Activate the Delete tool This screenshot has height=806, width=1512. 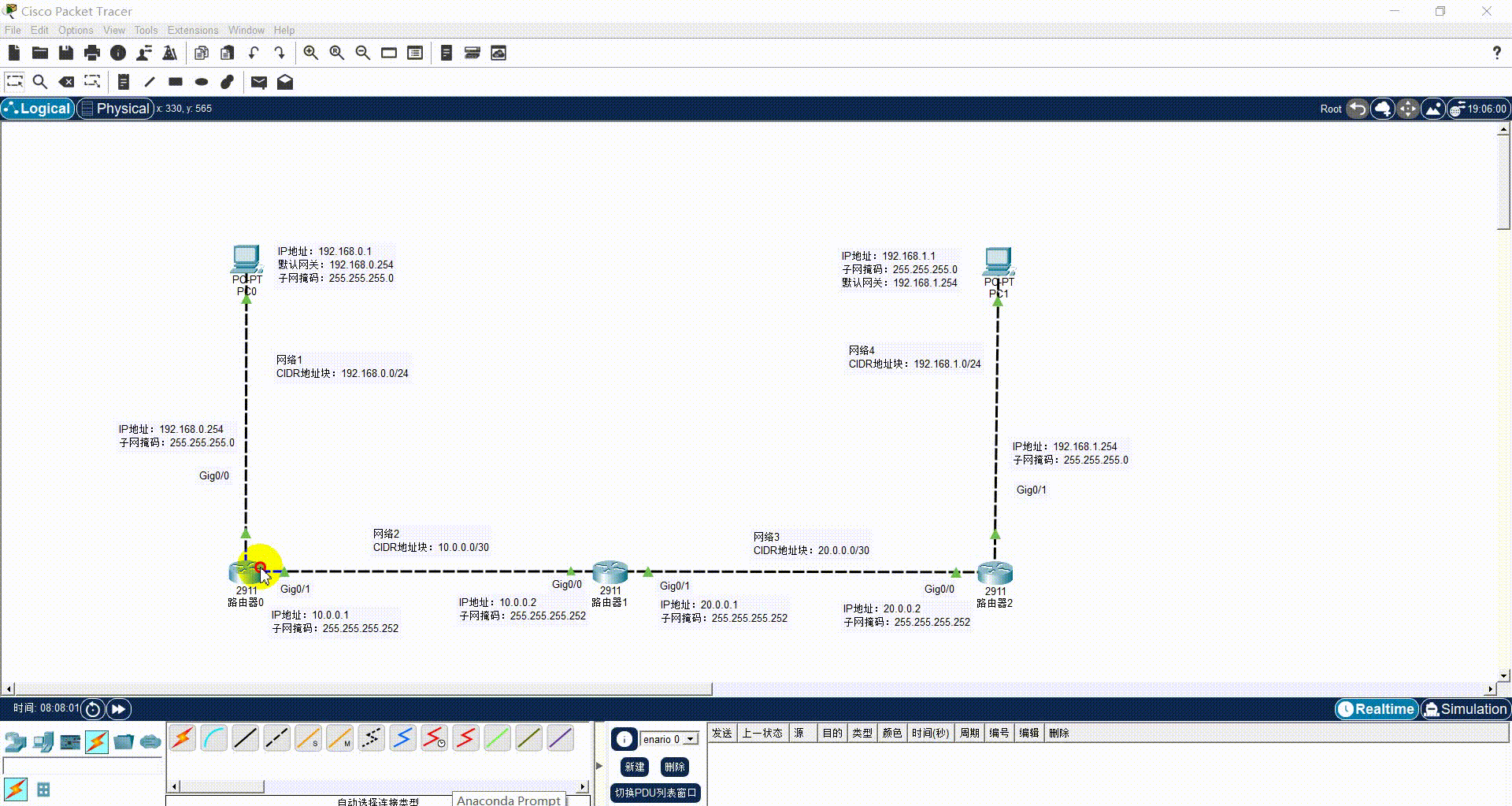66,81
